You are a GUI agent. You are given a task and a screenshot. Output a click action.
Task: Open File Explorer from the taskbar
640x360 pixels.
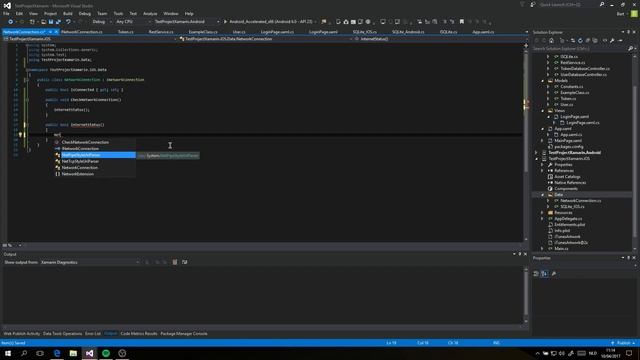click(73, 353)
